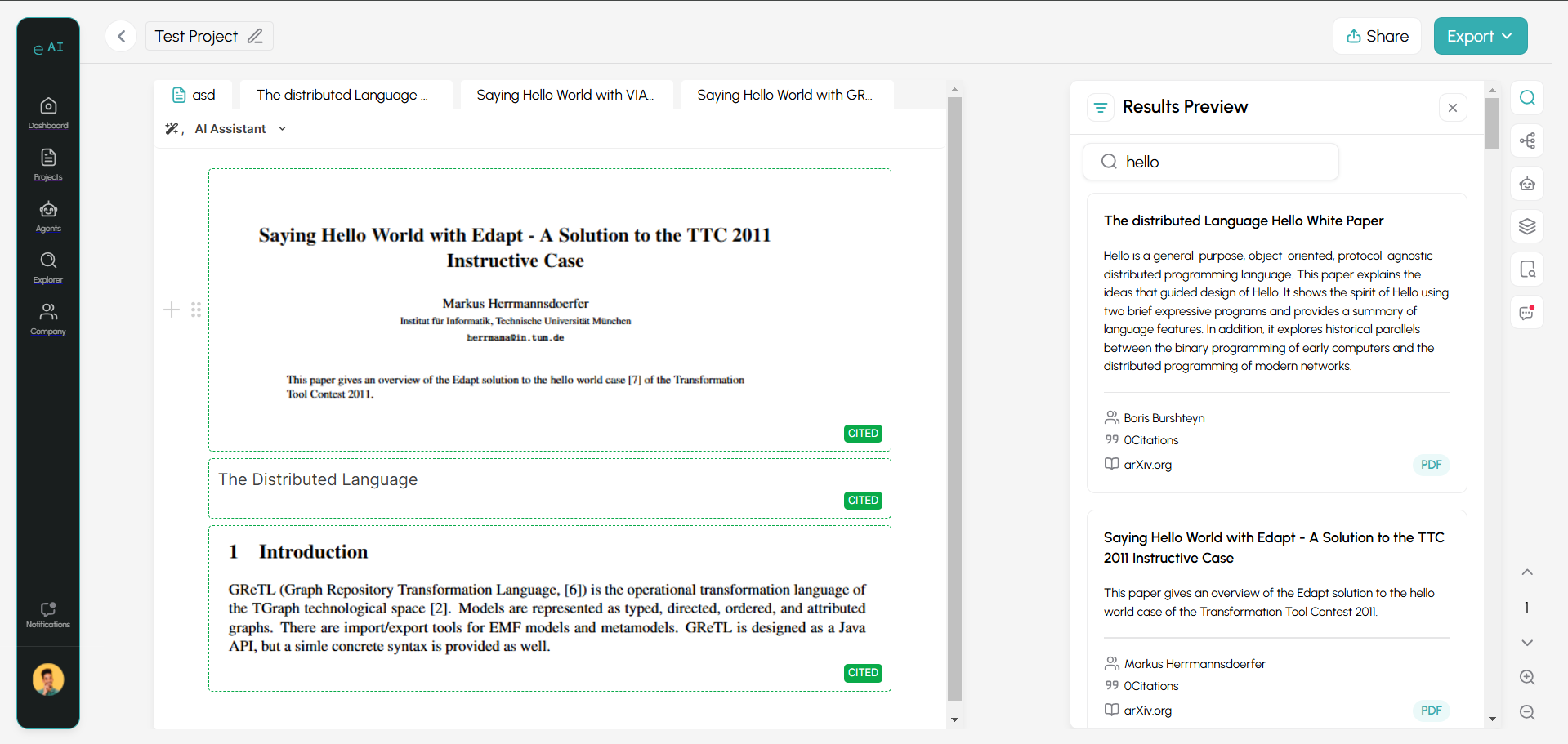Open the chat icon with red notification dot
The width and height of the screenshot is (1568, 744).
tap(1526, 313)
